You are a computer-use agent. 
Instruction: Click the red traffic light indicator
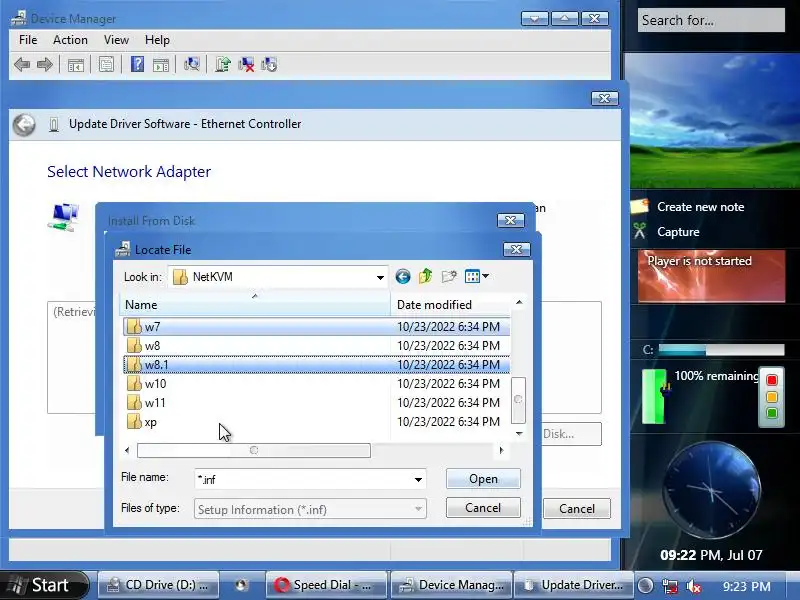click(x=771, y=380)
